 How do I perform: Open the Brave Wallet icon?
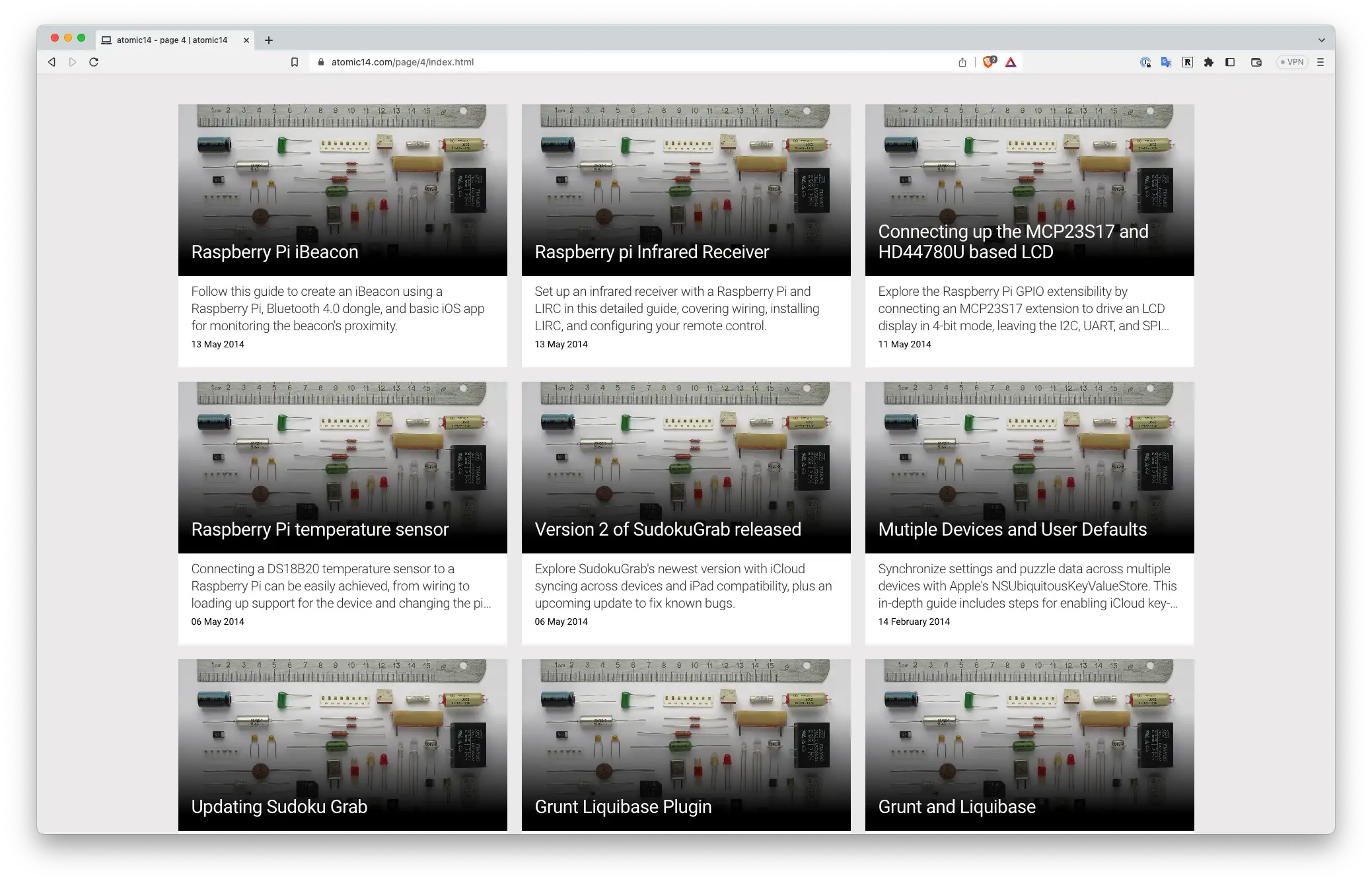pyautogui.click(x=1256, y=62)
